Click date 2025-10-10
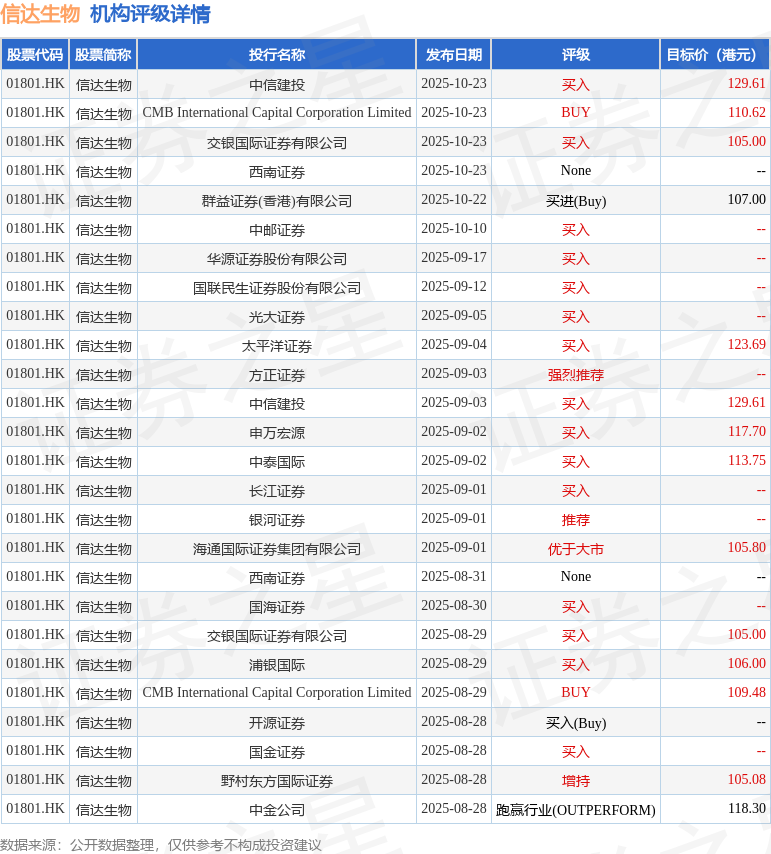This screenshot has height=854, width=771. point(454,228)
